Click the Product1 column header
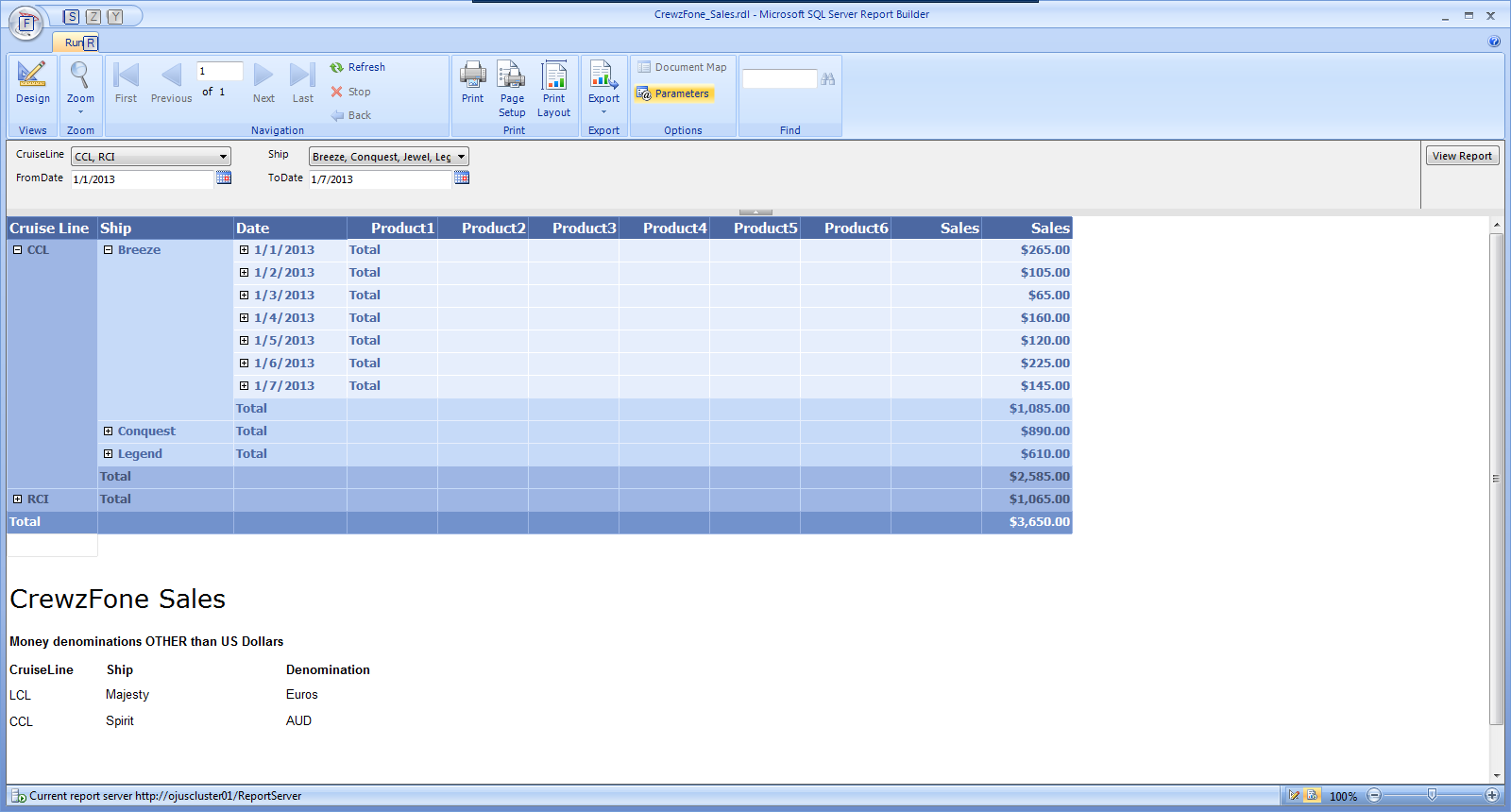The width and height of the screenshot is (1511, 812). pos(392,228)
